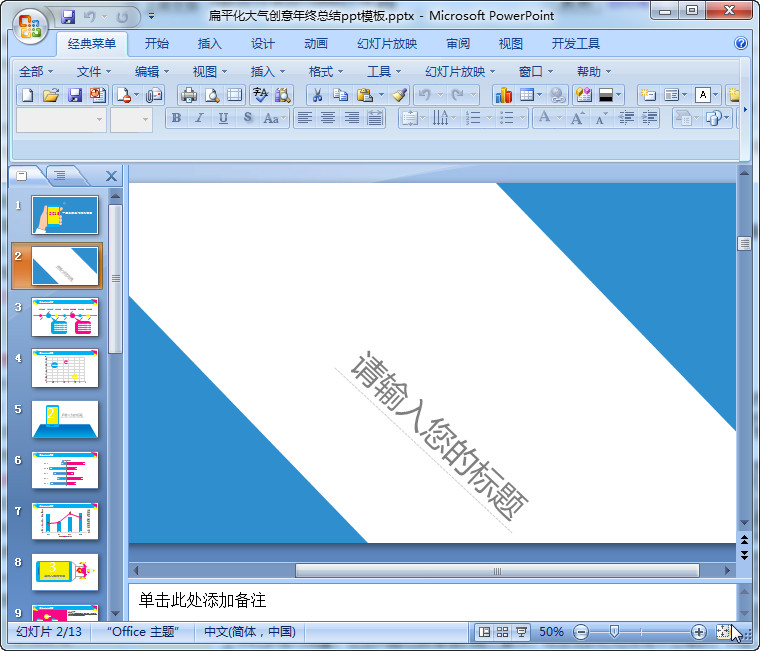760x651 pixels.
Task: Click thumbnail pane vertical scrollbar
Action: click(x=115, y=278)
